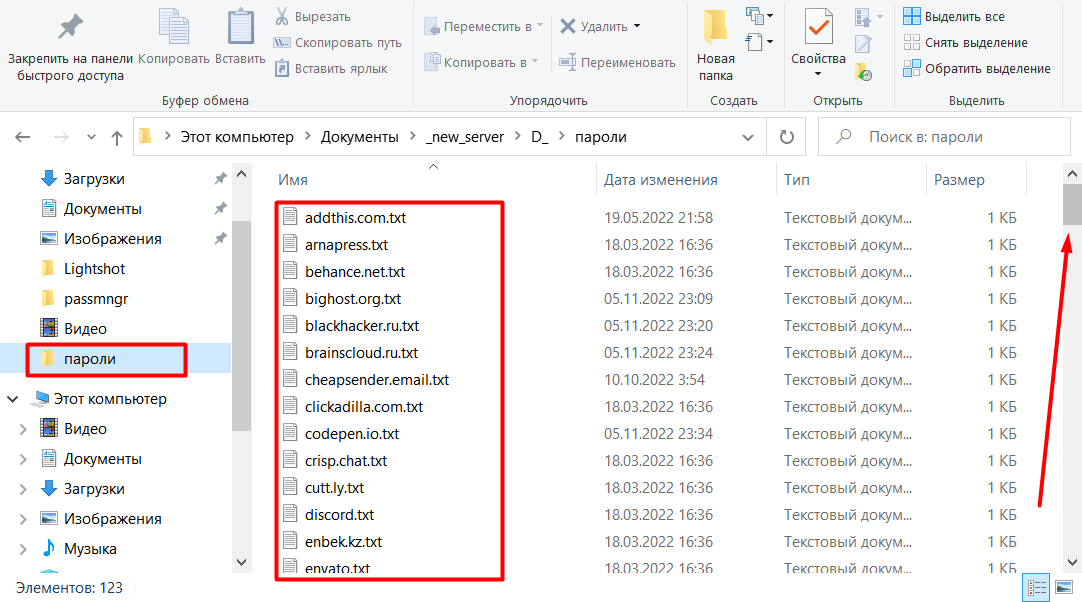The width and height of the screenshot is (1082, 602).
Task: Click Документы breadcrumb in address bar
Action: coord(360,137)
